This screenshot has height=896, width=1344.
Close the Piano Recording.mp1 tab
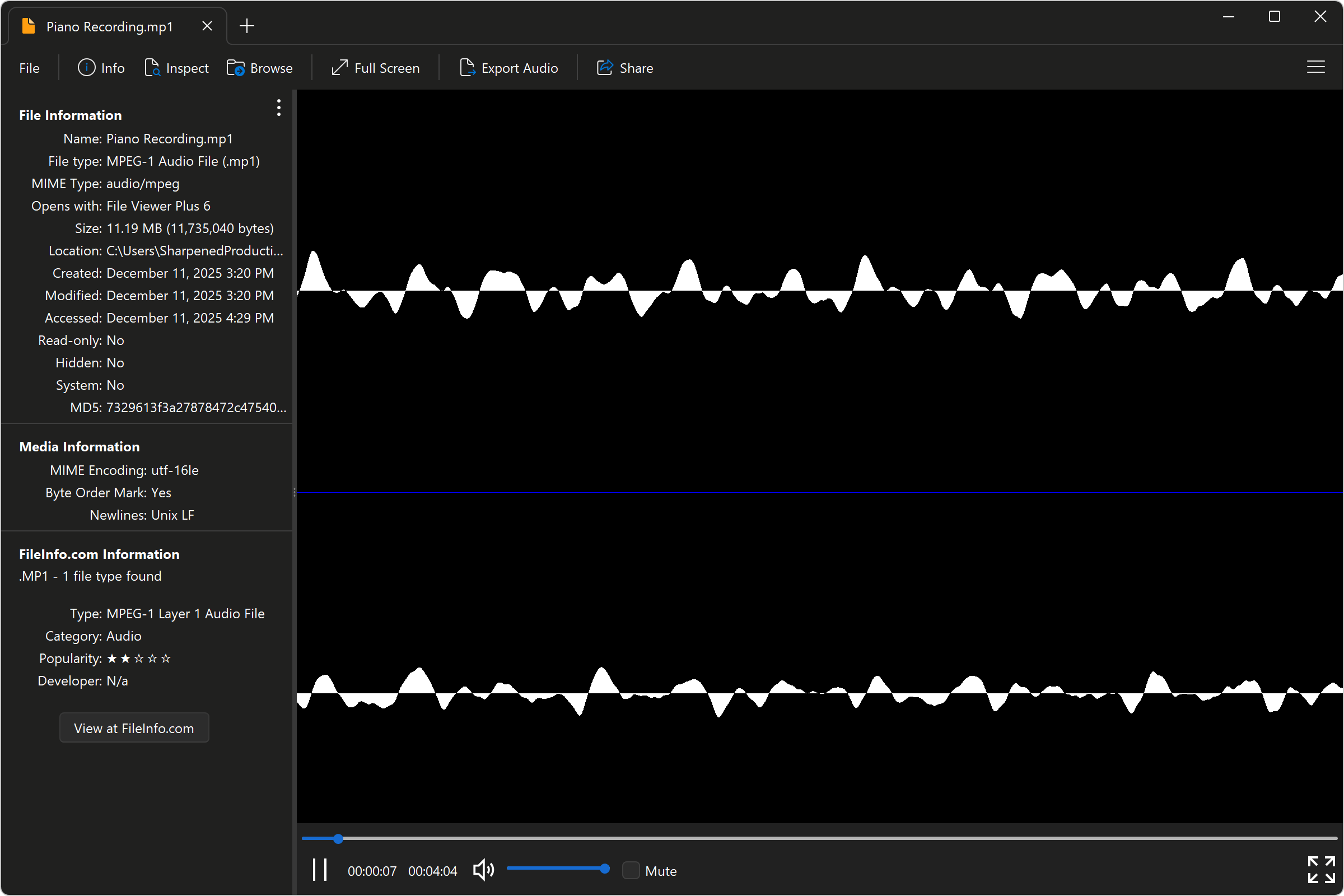[x=207, y=25]
